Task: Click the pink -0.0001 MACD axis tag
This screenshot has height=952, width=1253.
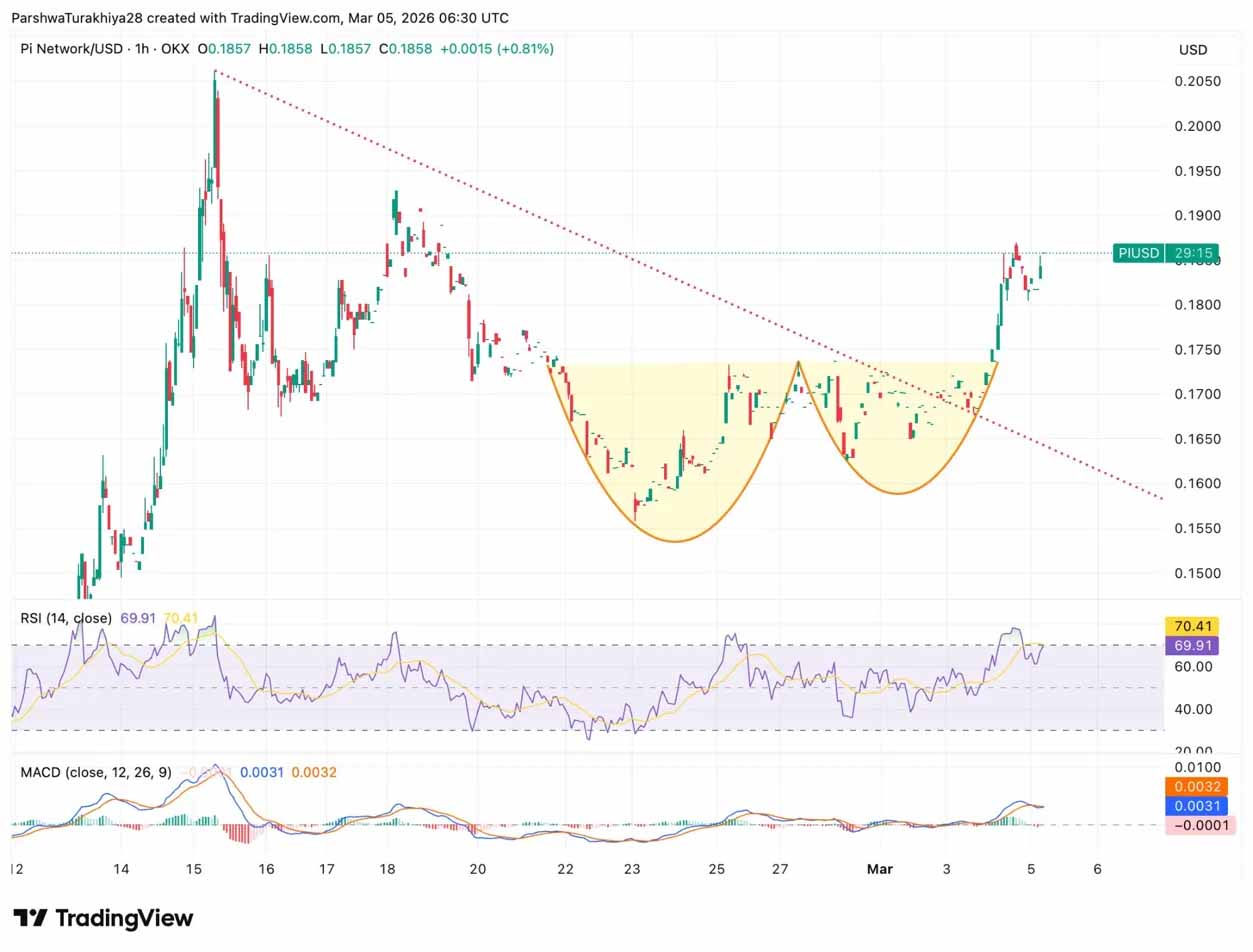Action: coord(1201,825)
